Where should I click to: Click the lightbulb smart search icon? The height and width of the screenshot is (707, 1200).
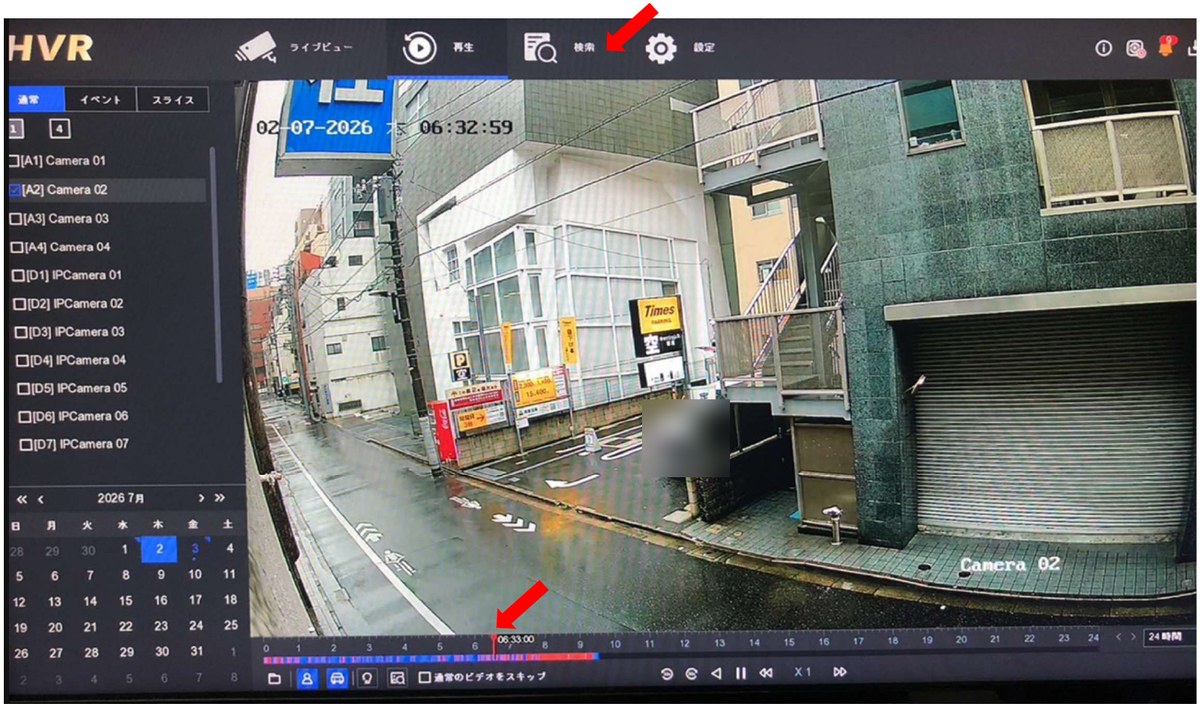coord(368,677)
